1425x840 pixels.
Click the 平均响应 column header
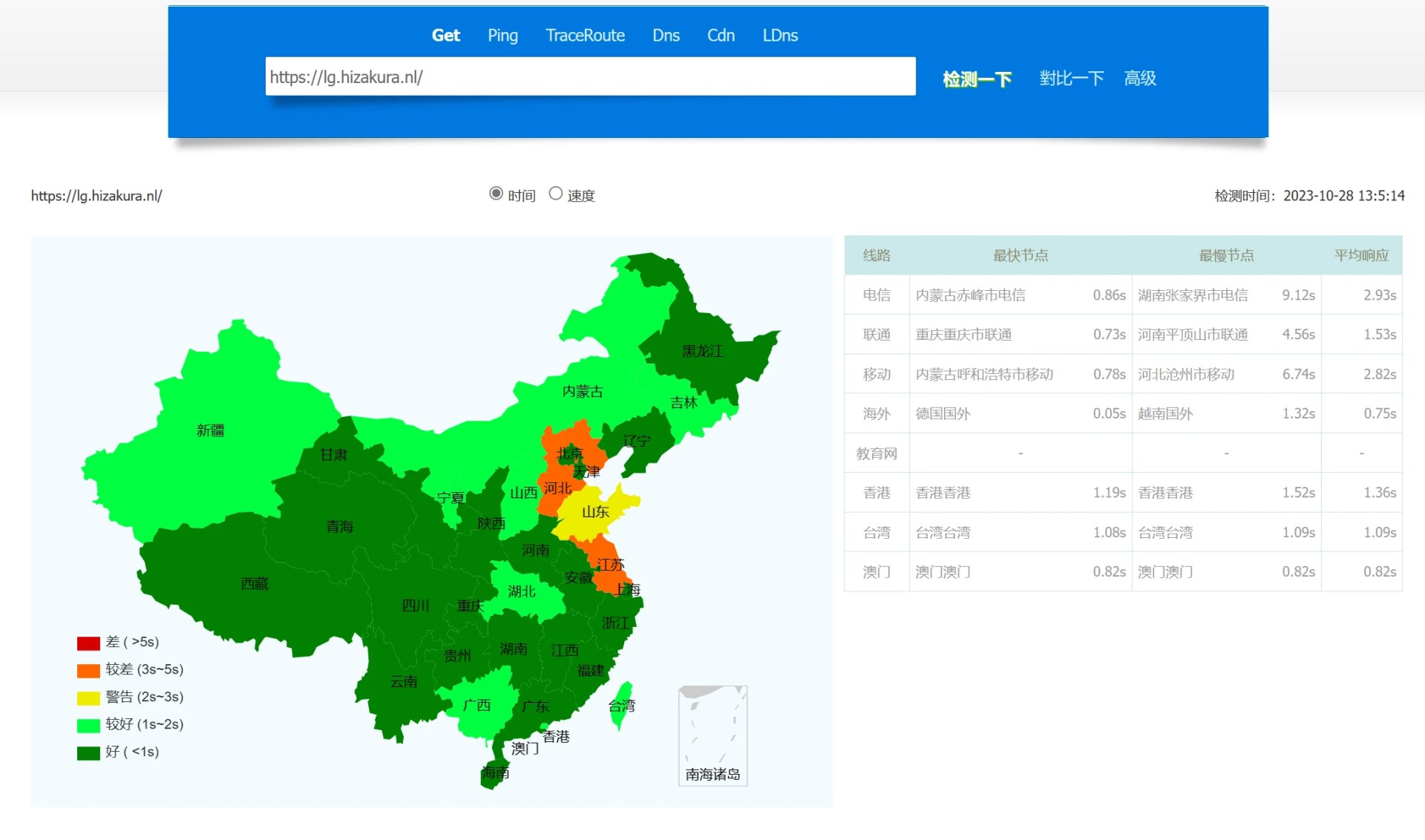coord(1361,255)
